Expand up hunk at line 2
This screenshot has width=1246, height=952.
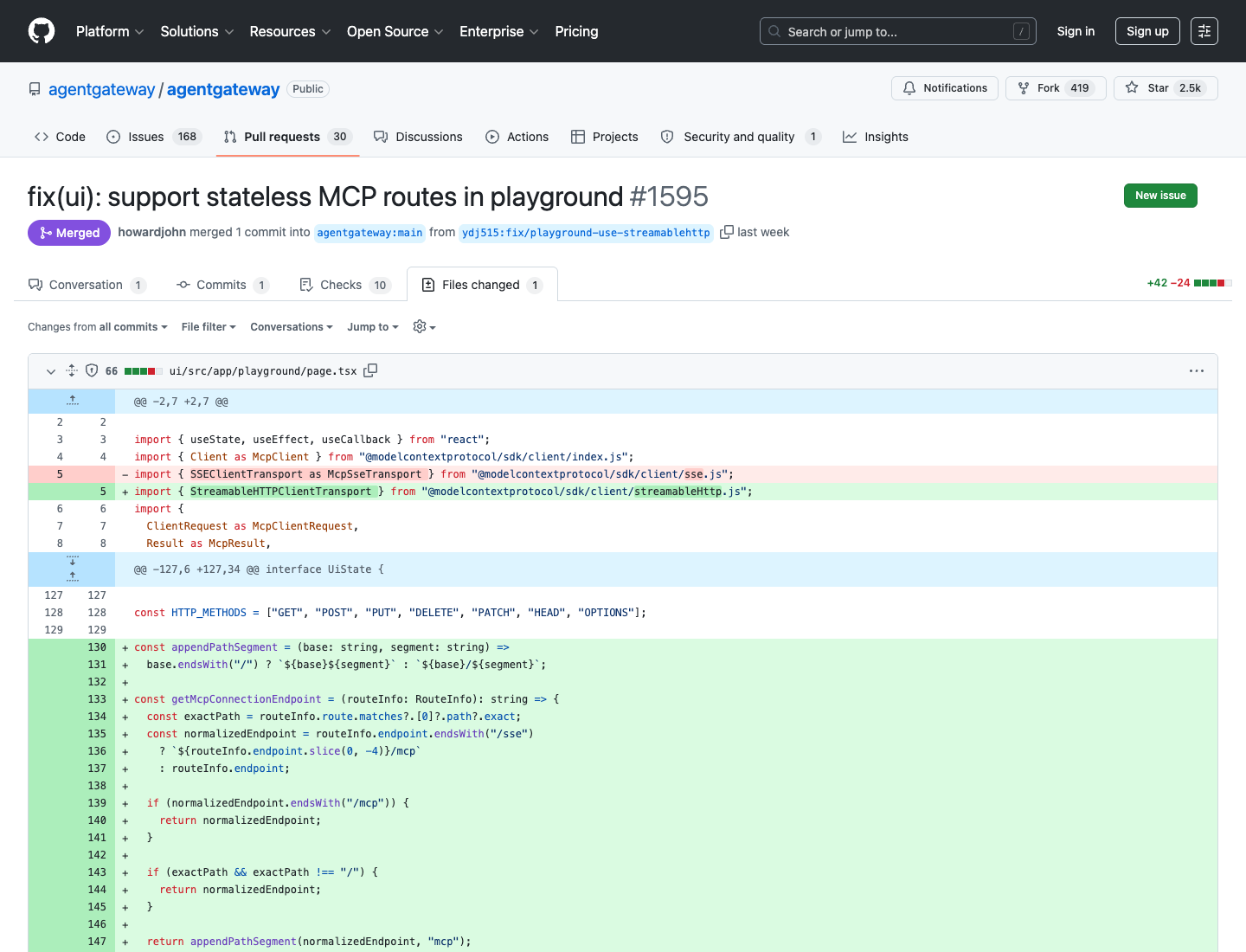tap(72, 401)
